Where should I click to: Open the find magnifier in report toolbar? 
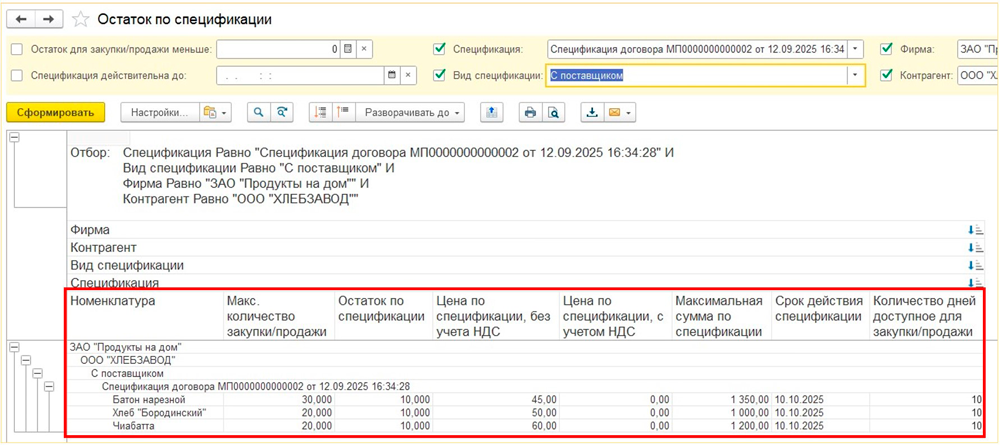(259, 113)
